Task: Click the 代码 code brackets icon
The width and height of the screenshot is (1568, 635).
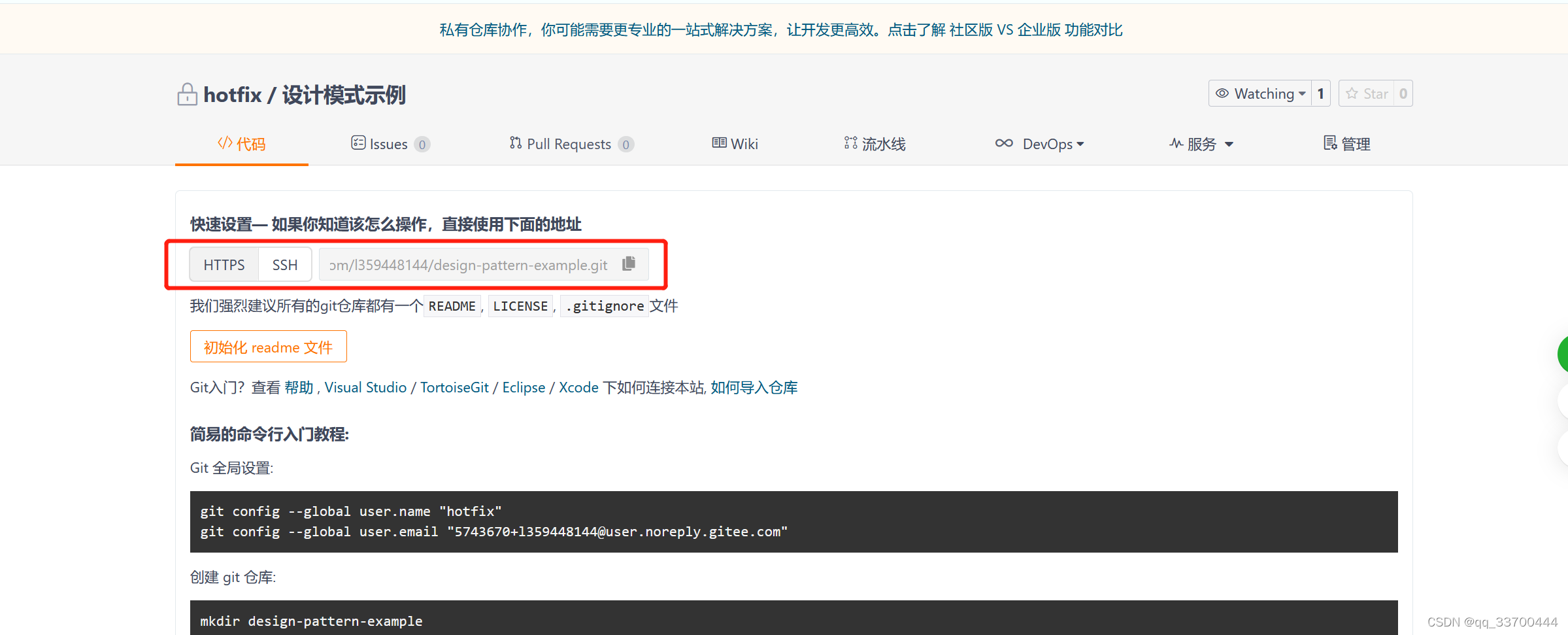Action: (x=225, y=143)
